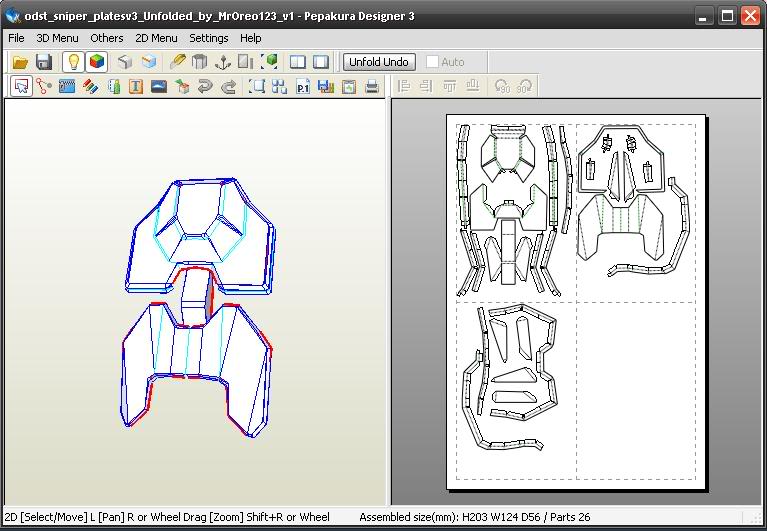
Task: Click the green cube fit-to-view icon
Action: [270, 62]
